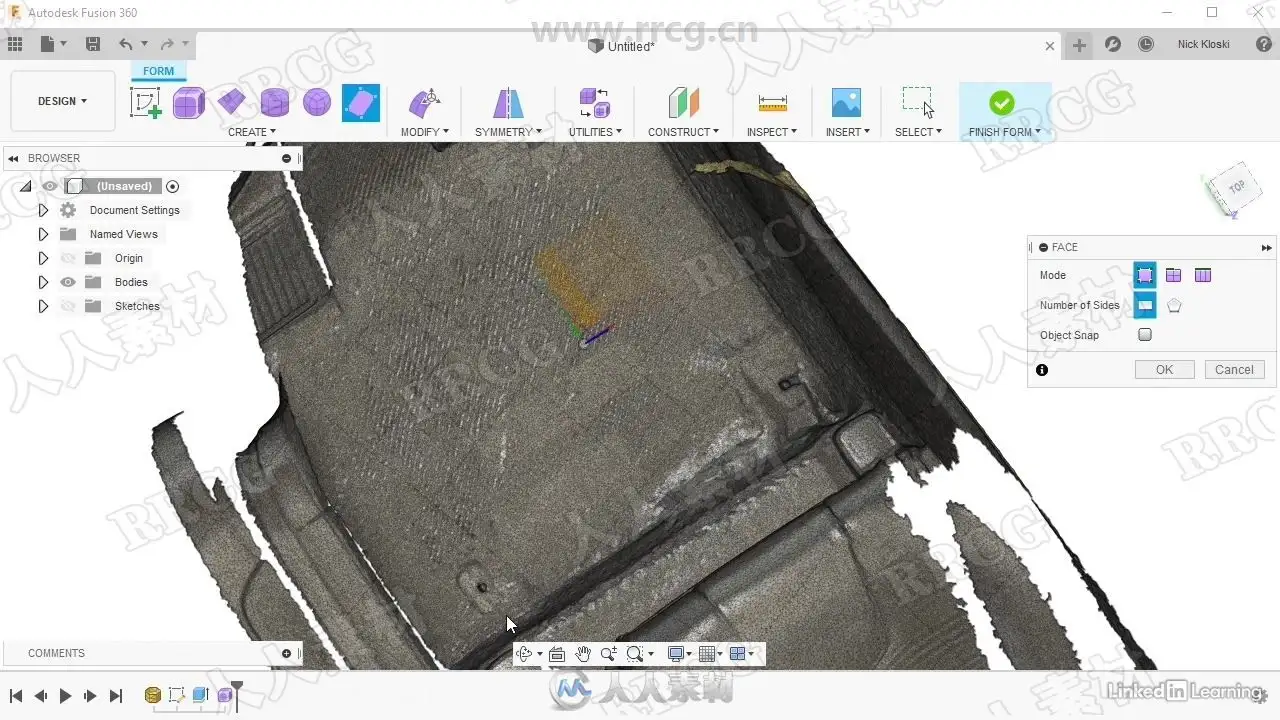1280x720 pixels.
Task: Click the Orbit navigation icon
Action: [525, 654]
